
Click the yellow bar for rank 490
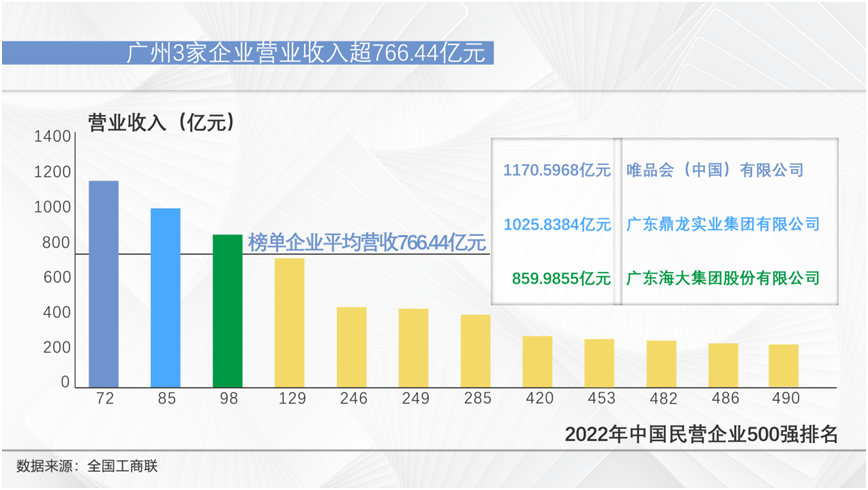click(784, 366)
